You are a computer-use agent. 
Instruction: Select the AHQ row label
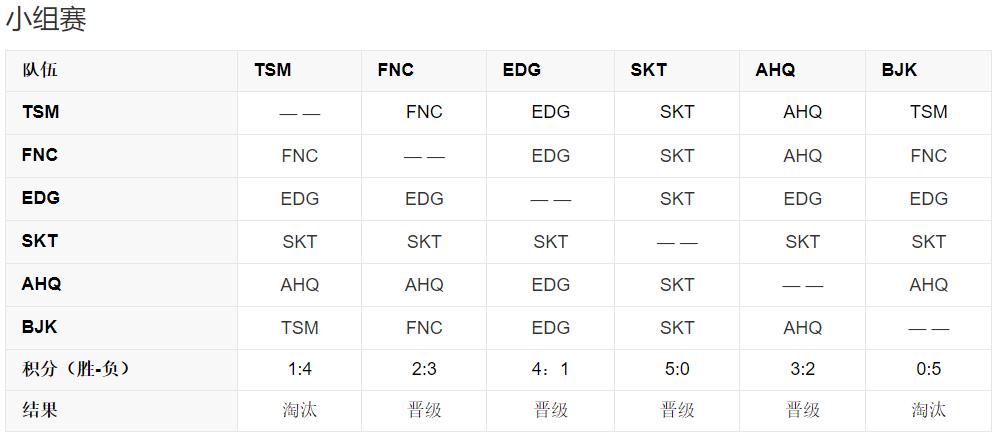[x=42, y=284]
